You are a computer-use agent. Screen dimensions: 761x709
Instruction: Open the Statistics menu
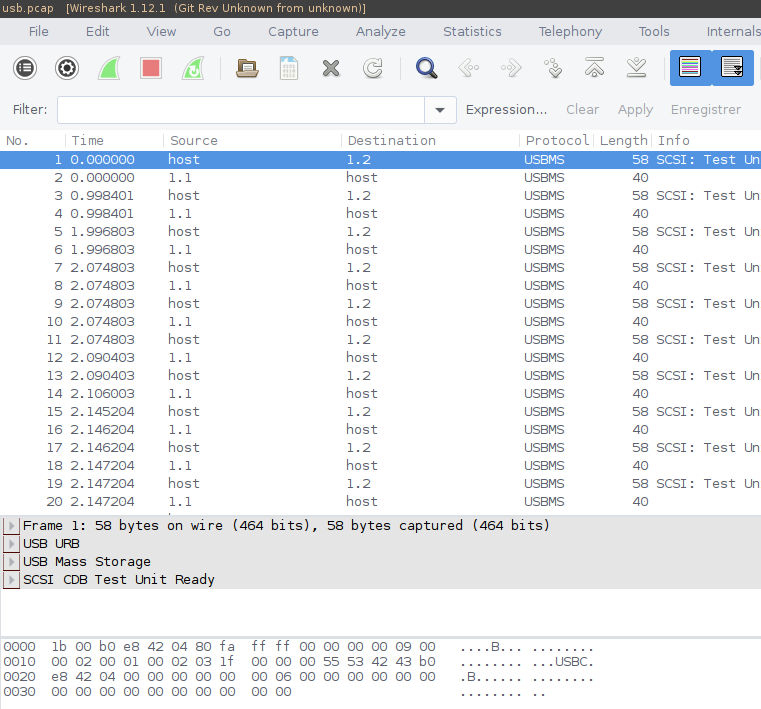(x=472, y=31)
